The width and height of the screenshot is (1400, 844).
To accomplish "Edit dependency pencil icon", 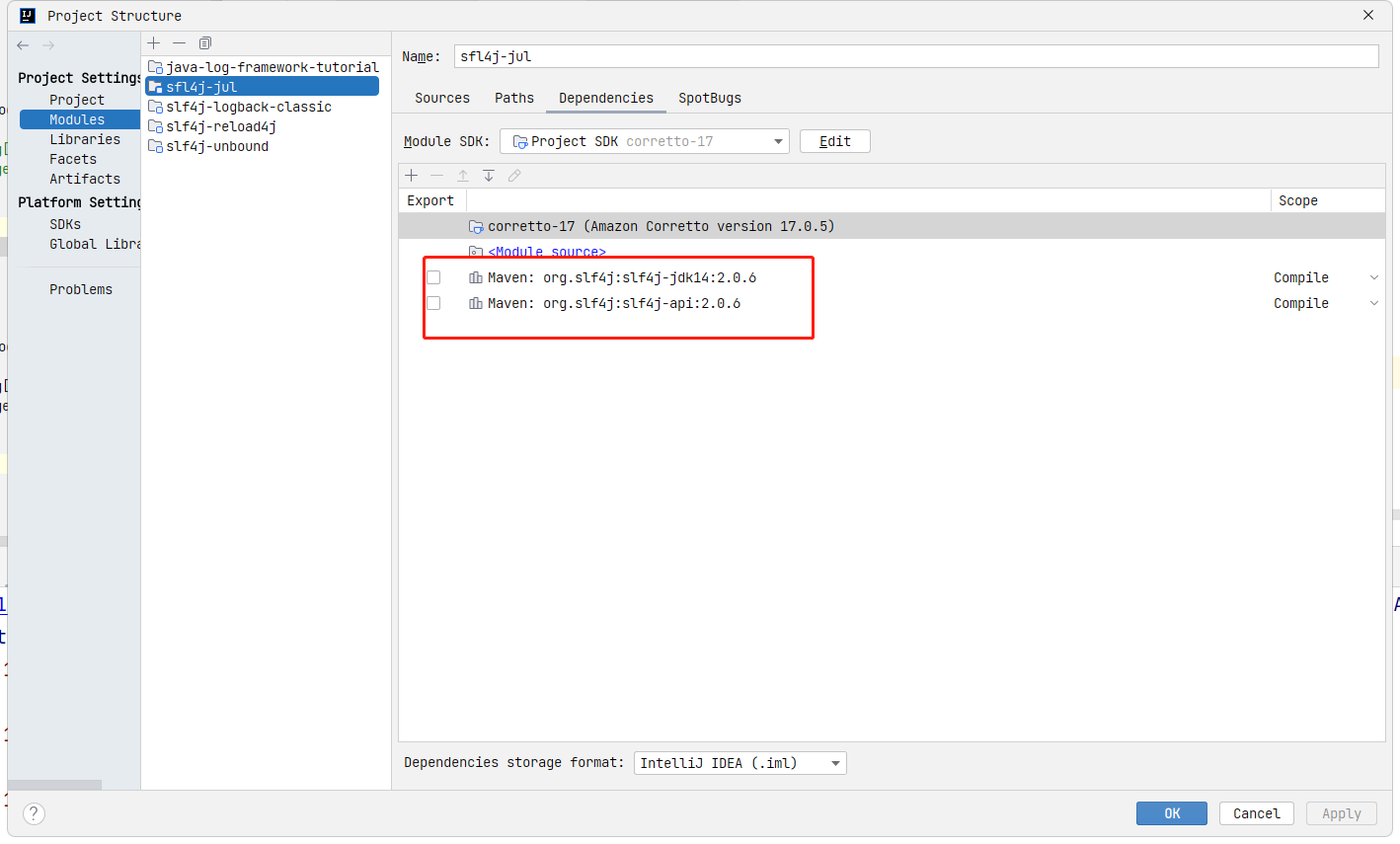I will 514,175.
